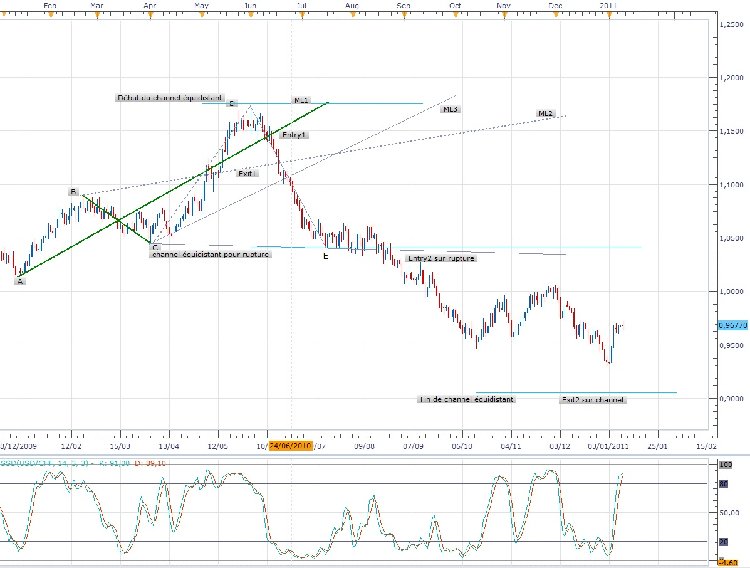Click point marker 'B' on the chart
750x568 pixels.
click(x=73, y=190)
